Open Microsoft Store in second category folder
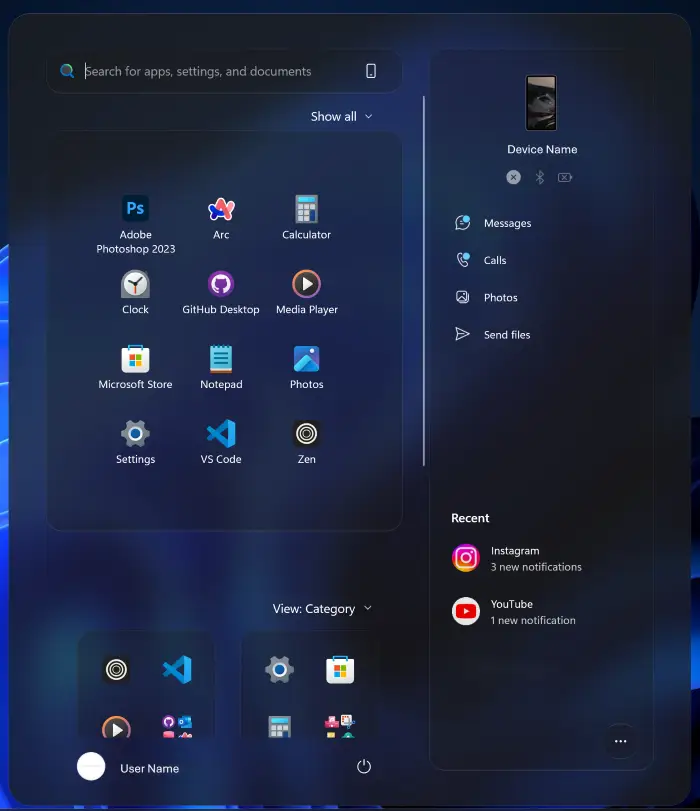The height and width of the screenshot is (811, 700). [340, 670]
